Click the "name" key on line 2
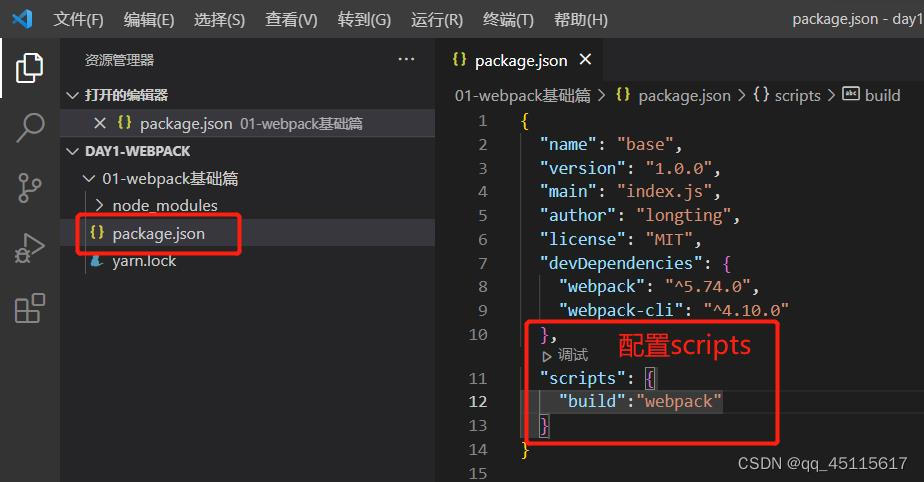 pyautogui.click(x=568, y=144)
